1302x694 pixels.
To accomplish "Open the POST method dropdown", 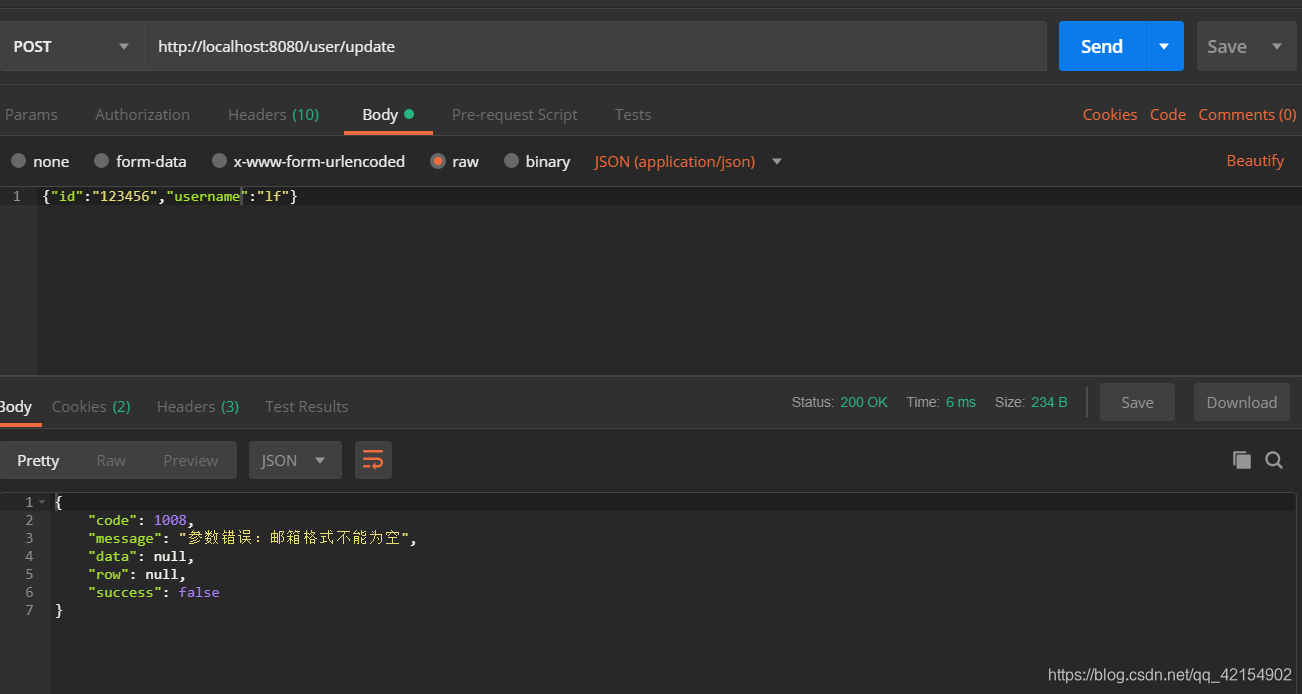I will coord(71,46).
